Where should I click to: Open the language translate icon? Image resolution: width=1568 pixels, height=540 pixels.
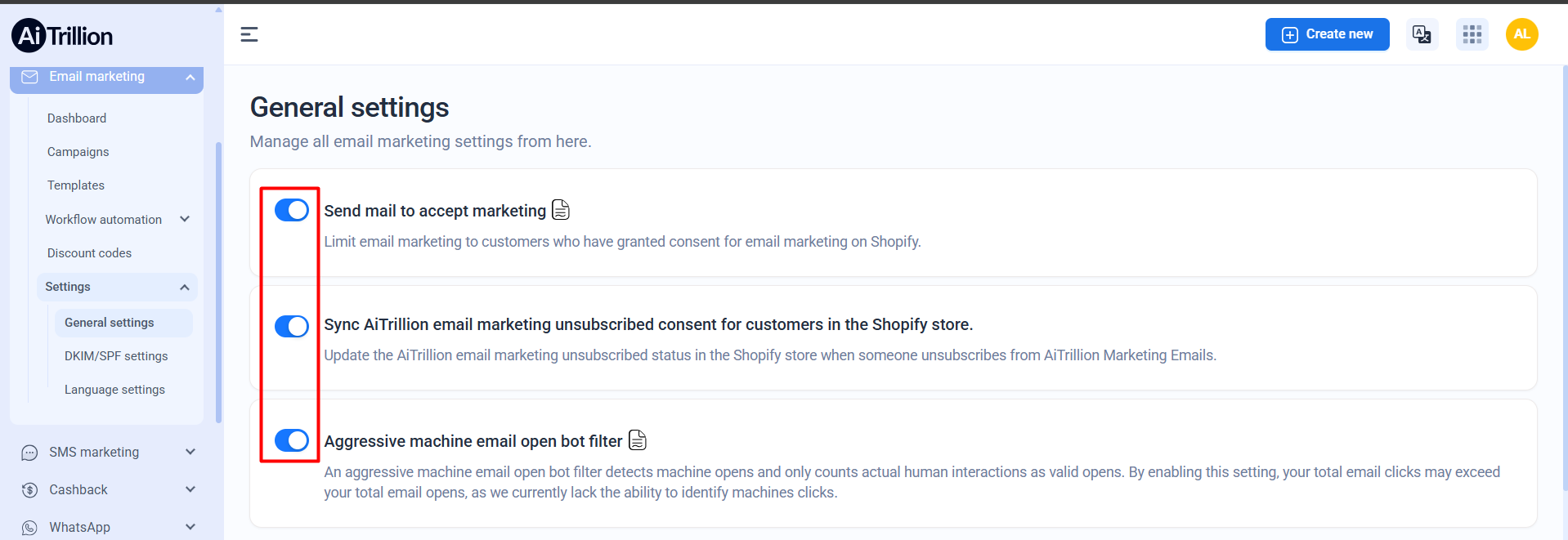point(1422,34)
